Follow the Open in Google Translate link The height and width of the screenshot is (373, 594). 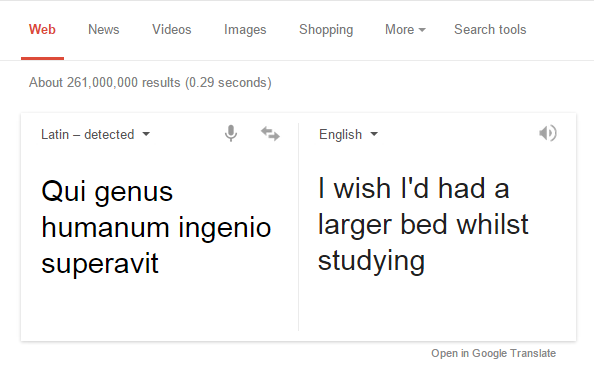(493, 353)
